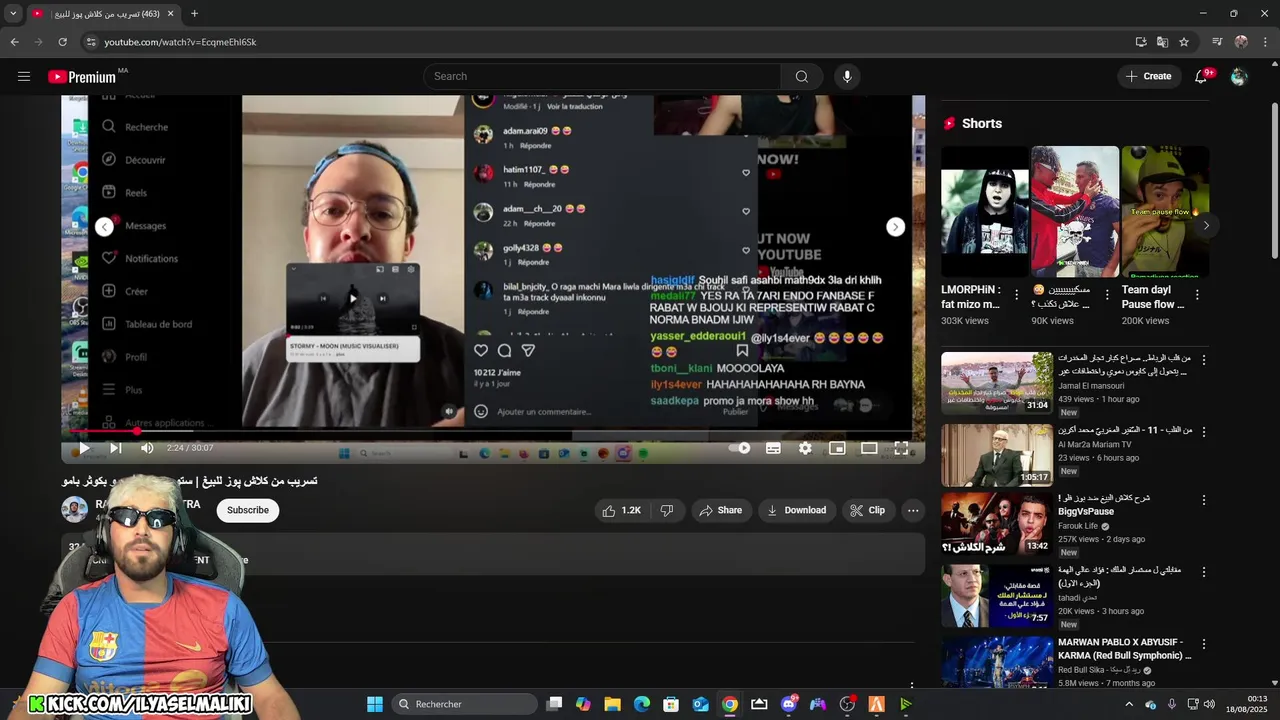Open options for Jamal El mansouri video
The image size is (1280, 720).
[x=1203, y=360]
